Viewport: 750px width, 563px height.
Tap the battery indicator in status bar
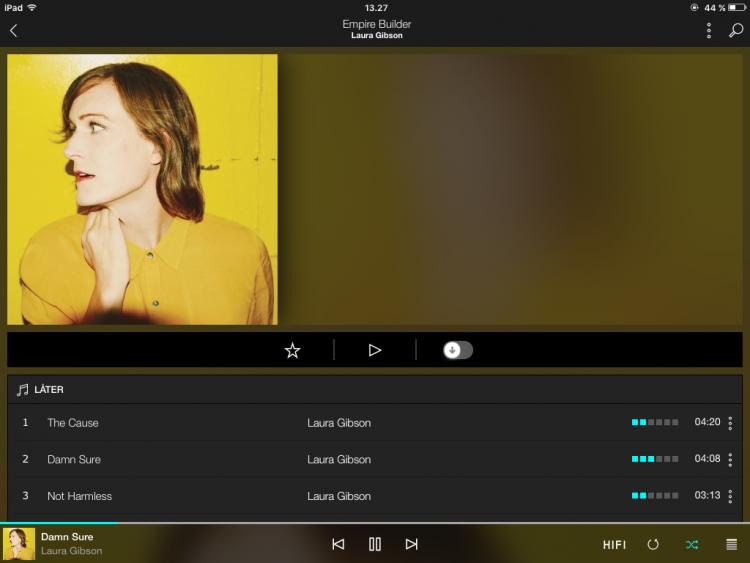coord(737,8)
